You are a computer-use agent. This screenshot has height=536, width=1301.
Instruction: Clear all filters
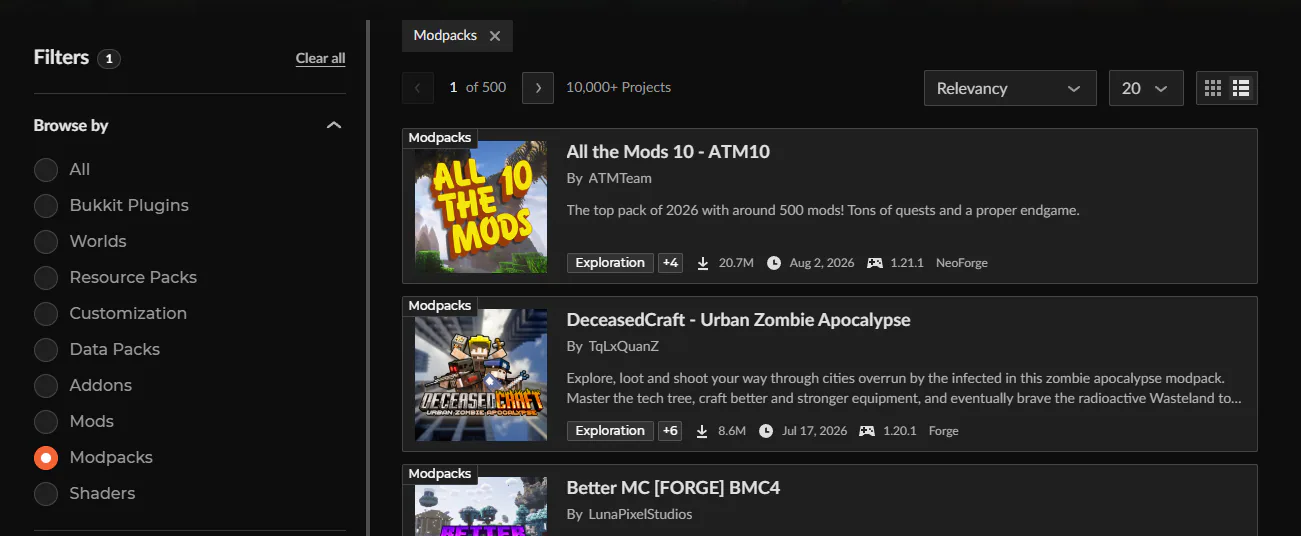click(x=320, y=58)
